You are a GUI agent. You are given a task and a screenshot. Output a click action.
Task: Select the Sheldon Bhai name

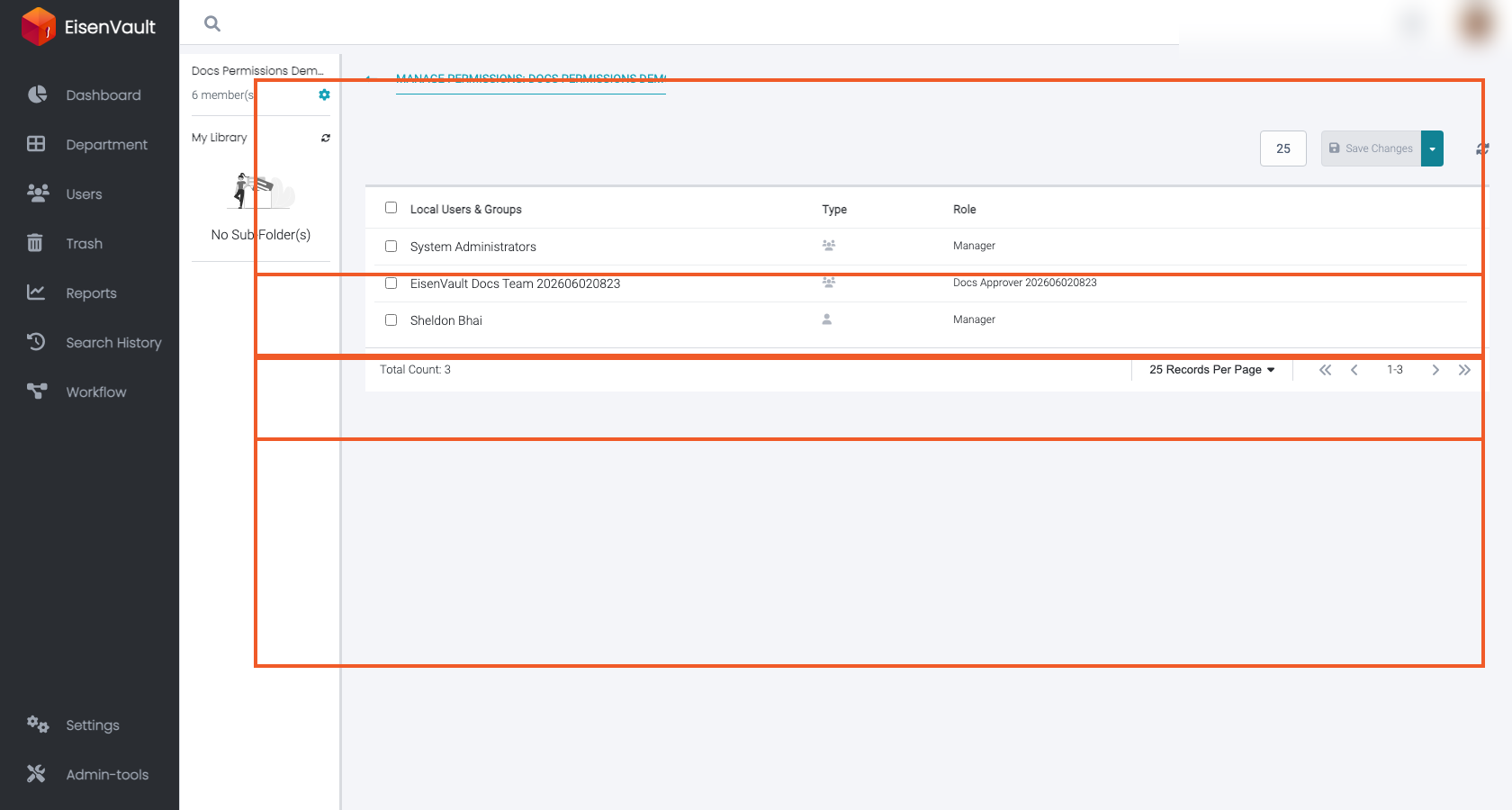coord(445,320)
